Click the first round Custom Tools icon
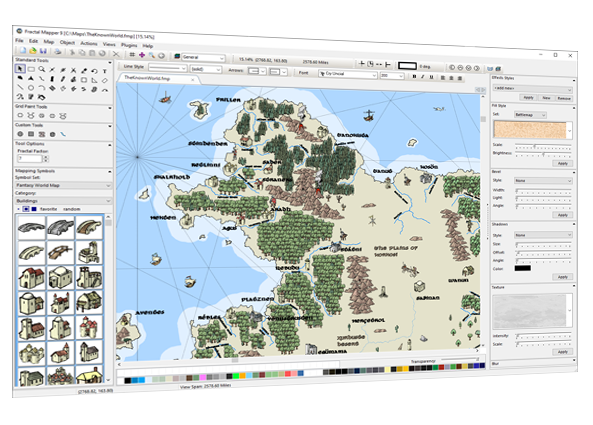Image resolution: width=593 pixels, height=425 pixels. (x=20, y=134)
